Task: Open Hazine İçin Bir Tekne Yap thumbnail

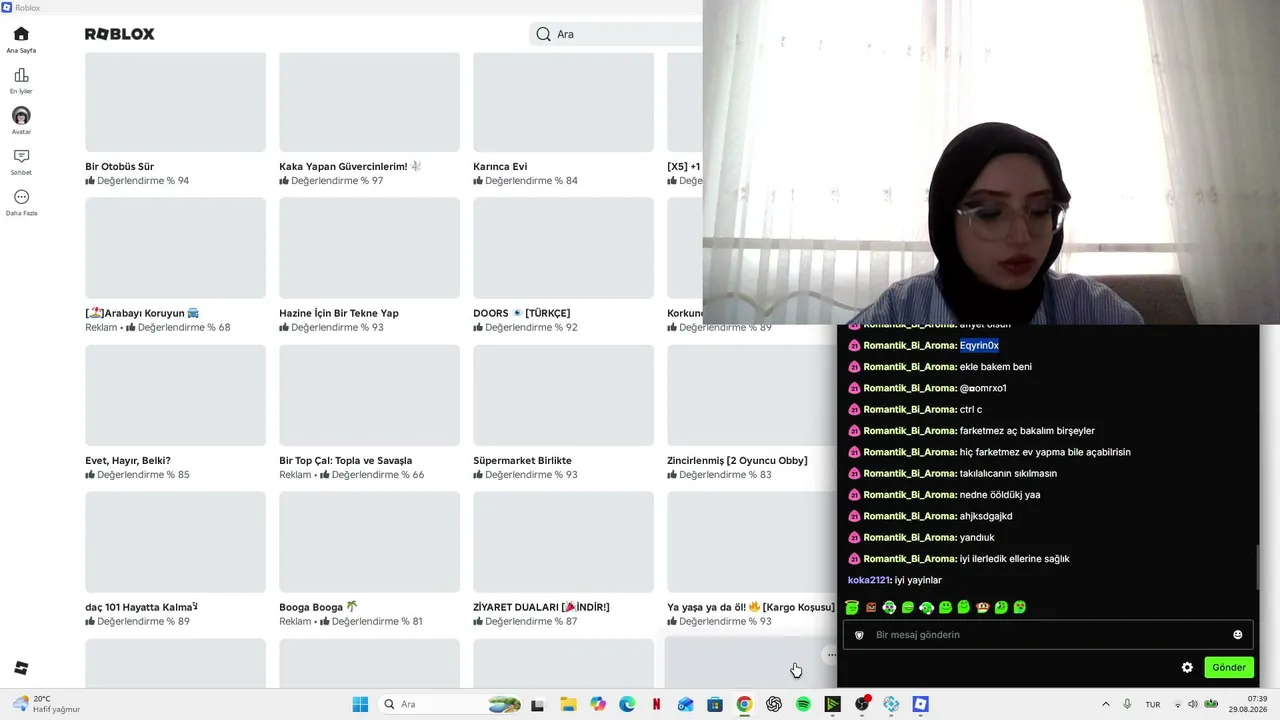Action: [369, 248]
